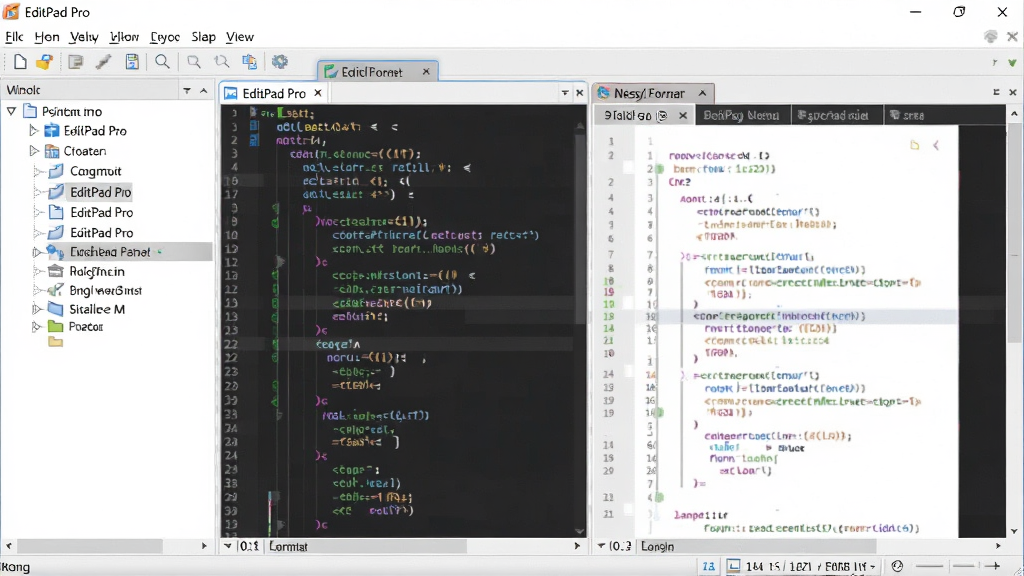1024x576 pixels.
Task: Click right editor scrollbar up arrow
Action: 1014,114
